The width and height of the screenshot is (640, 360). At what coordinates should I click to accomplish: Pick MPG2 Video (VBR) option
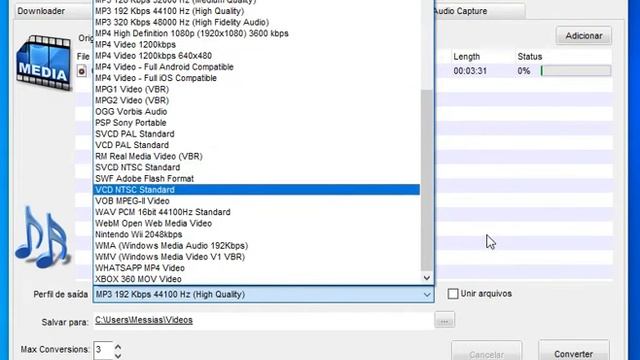pos(256,100)
